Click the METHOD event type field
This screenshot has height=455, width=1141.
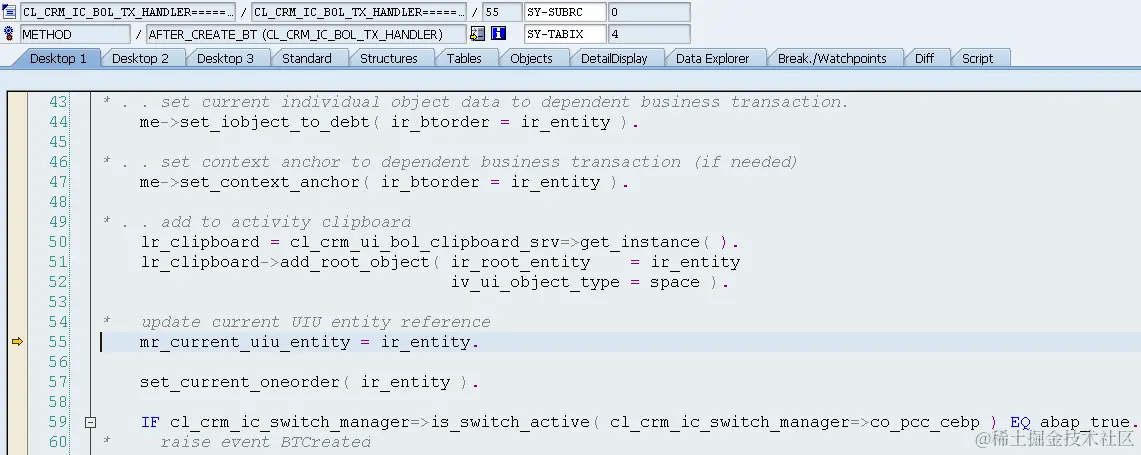pyautogui.click(x=76, y=33)
